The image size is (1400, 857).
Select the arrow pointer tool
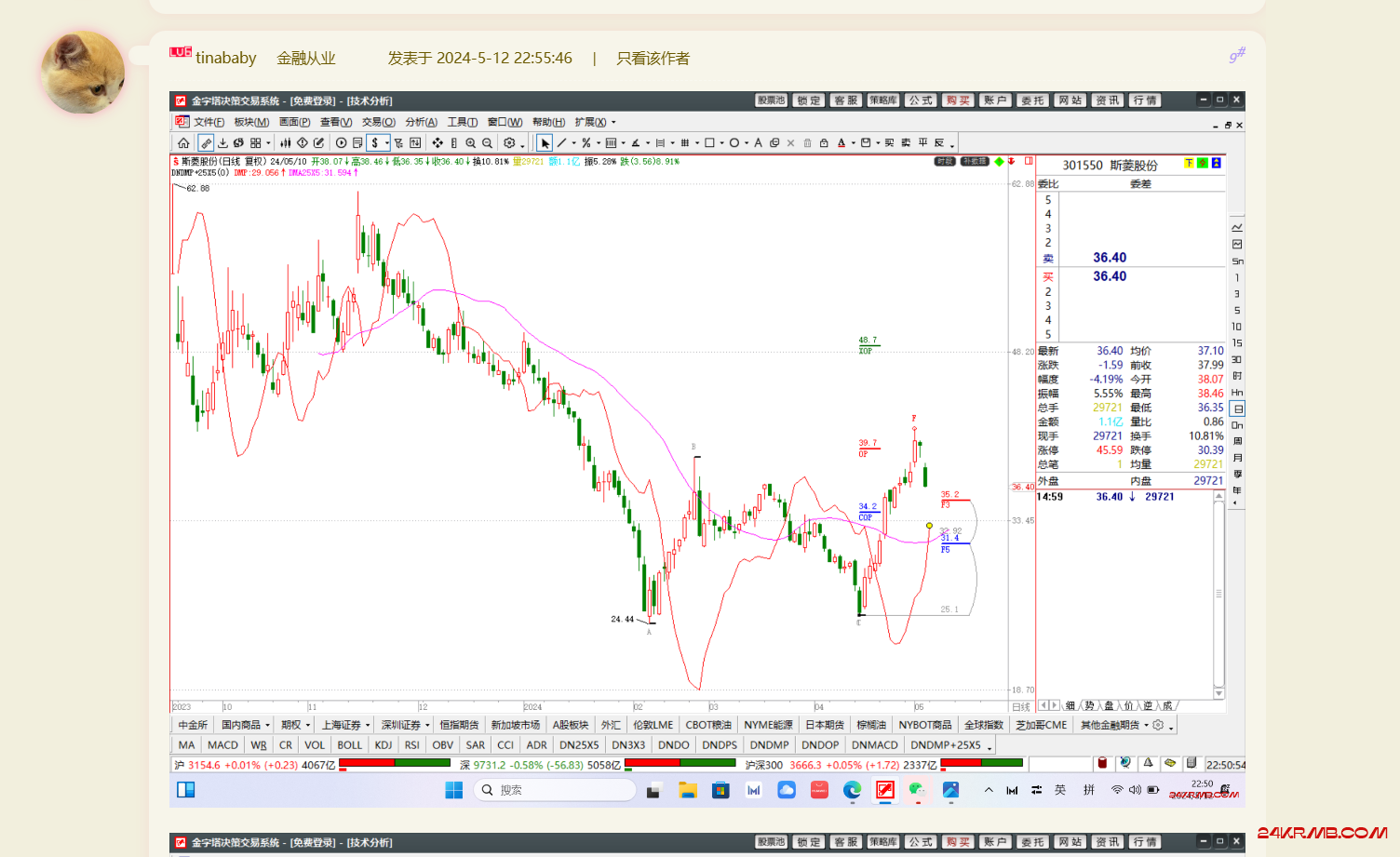(x=545, y=143)
